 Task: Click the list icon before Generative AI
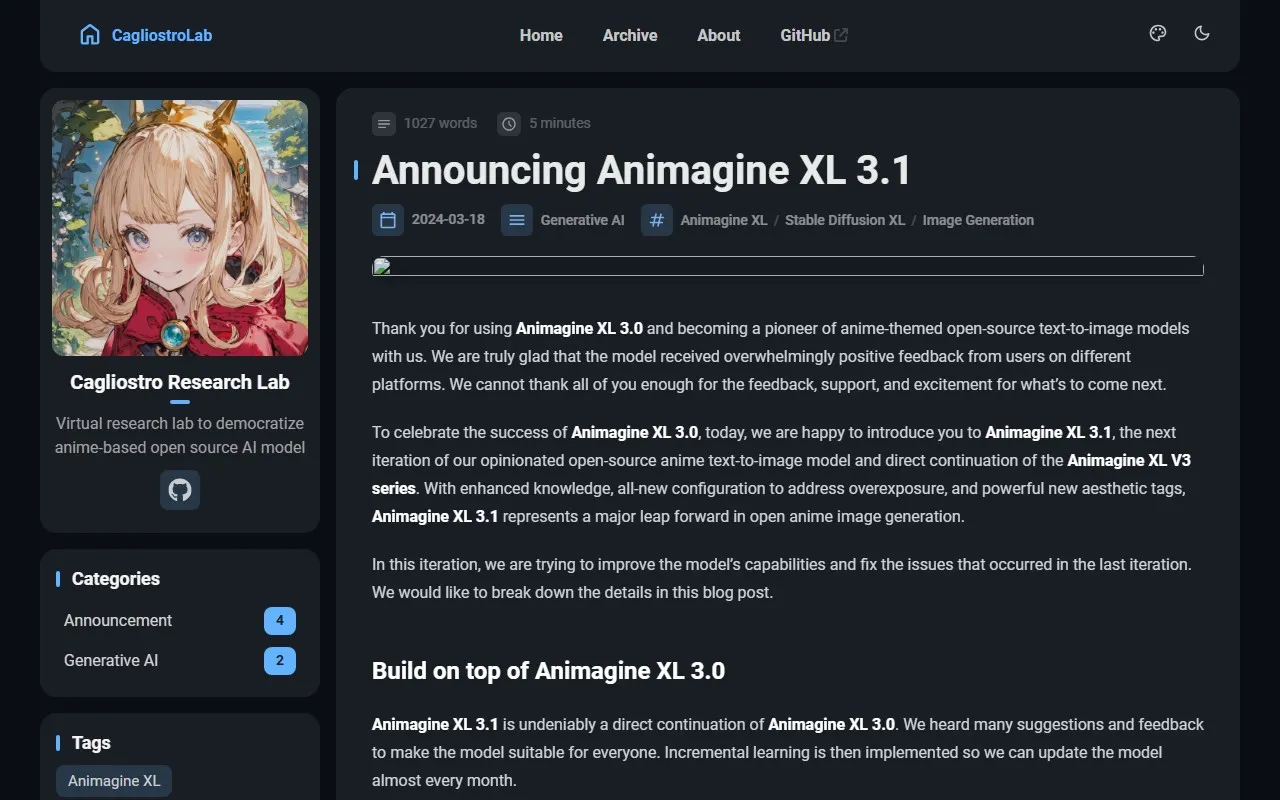(517, 220)
